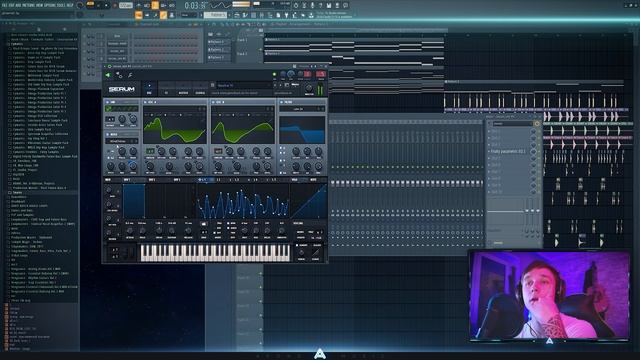This screenshot has height=360, width=640.
Task: Click the green arrow icon in Serum wrapper
Action: coord(108,75)
